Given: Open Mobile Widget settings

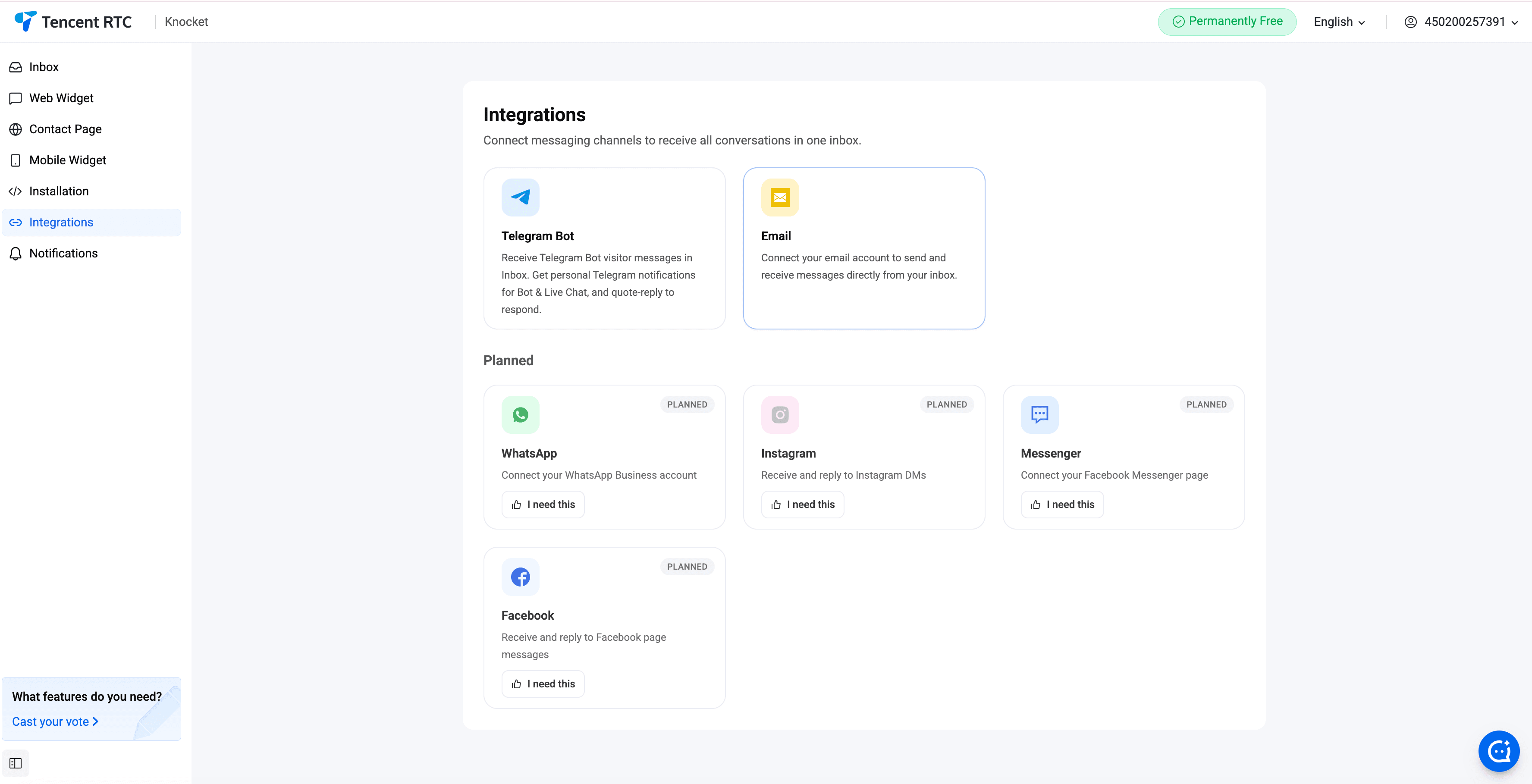Looking at the screenshot, I should click(91, 160).
